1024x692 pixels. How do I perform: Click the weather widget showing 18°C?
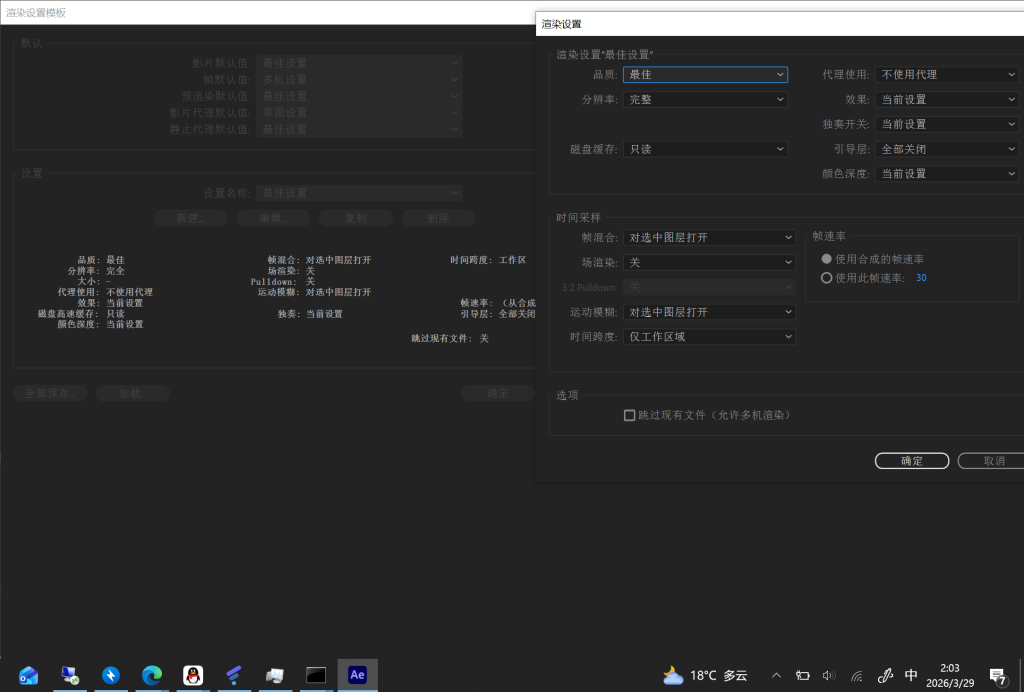pos(705,675)
